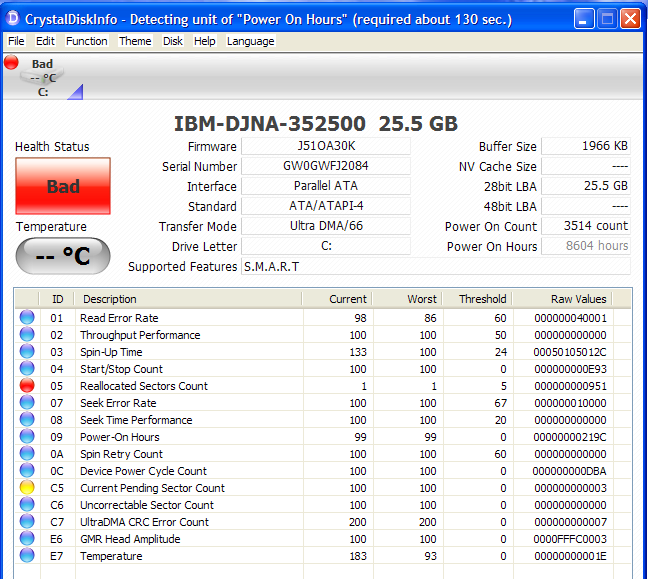648x579 pixels.
Task: Click the red Bad health status button
Action: [x=63, y=186]
